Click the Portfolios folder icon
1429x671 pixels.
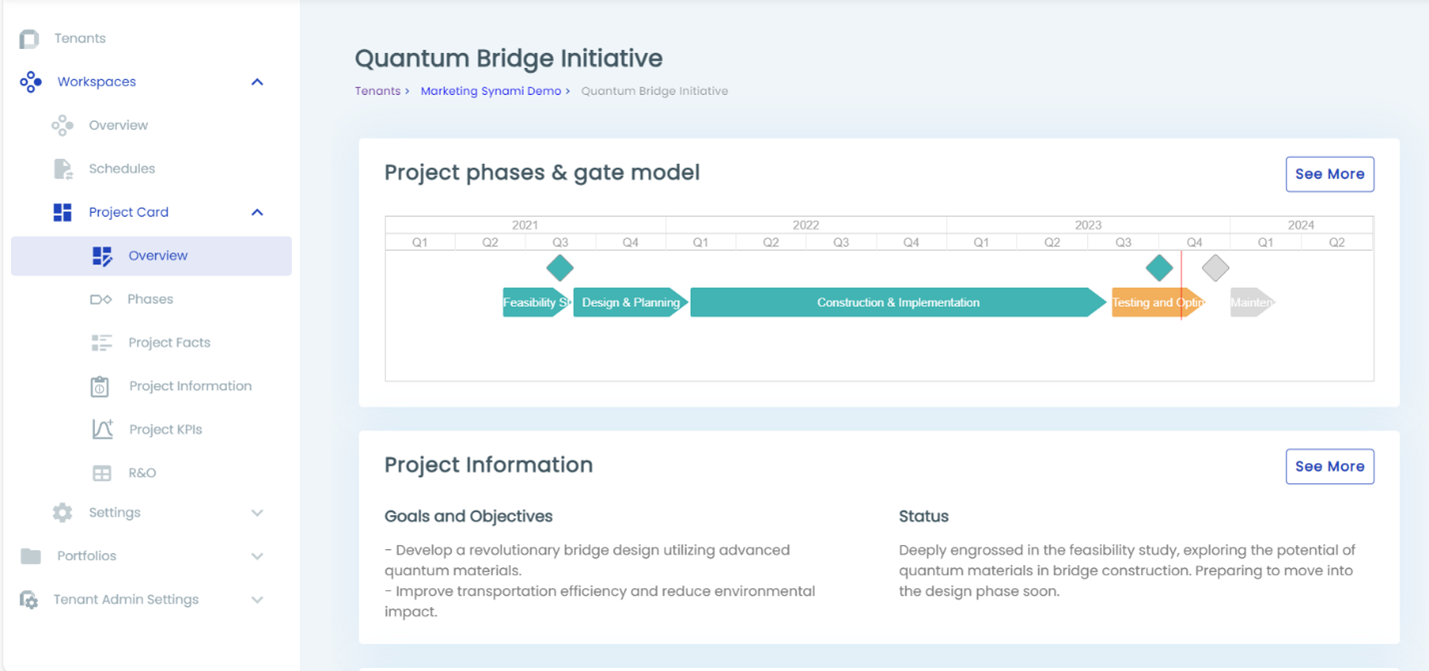(31, 556)
